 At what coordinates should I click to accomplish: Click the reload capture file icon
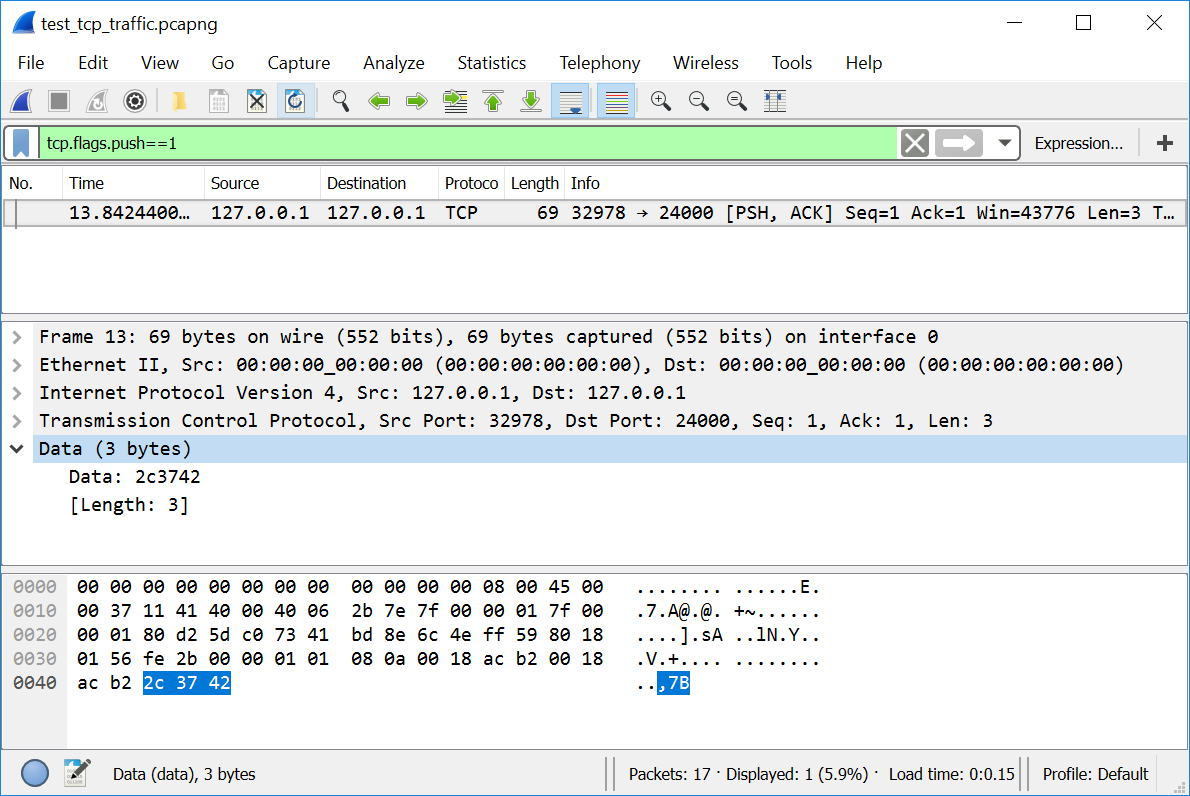(295, 101)
